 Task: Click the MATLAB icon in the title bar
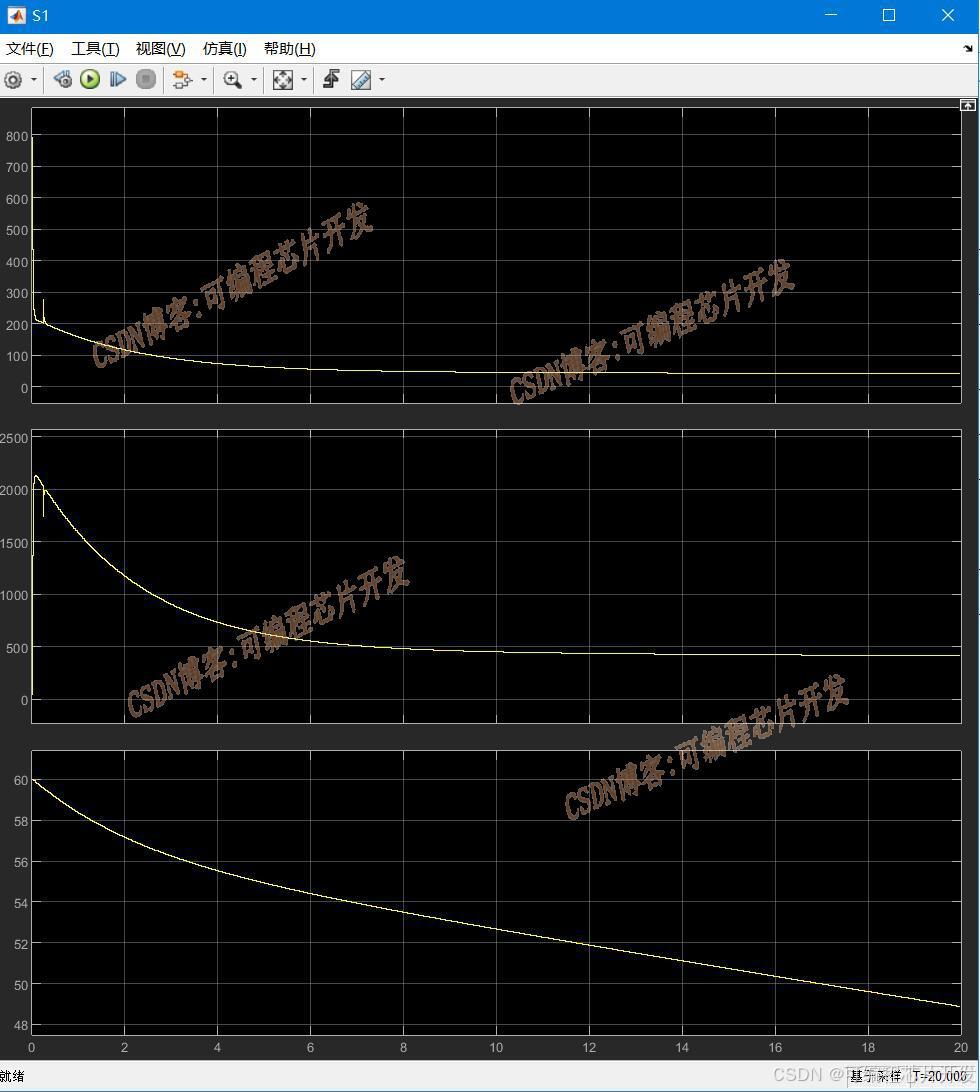16,15
